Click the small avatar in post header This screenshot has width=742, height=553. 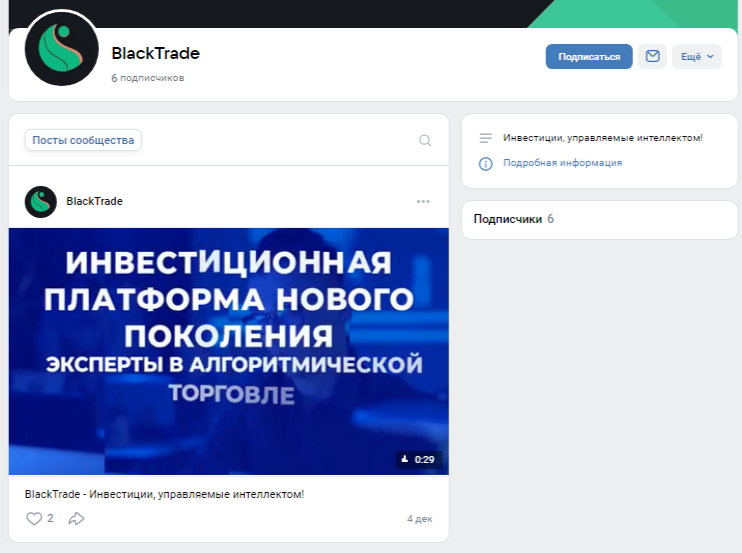coord(41,201)
